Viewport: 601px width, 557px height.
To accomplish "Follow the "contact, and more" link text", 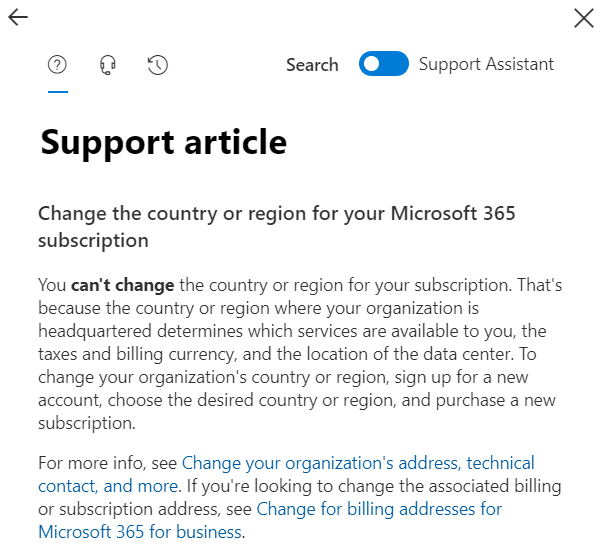I will [x=108, y=486].
